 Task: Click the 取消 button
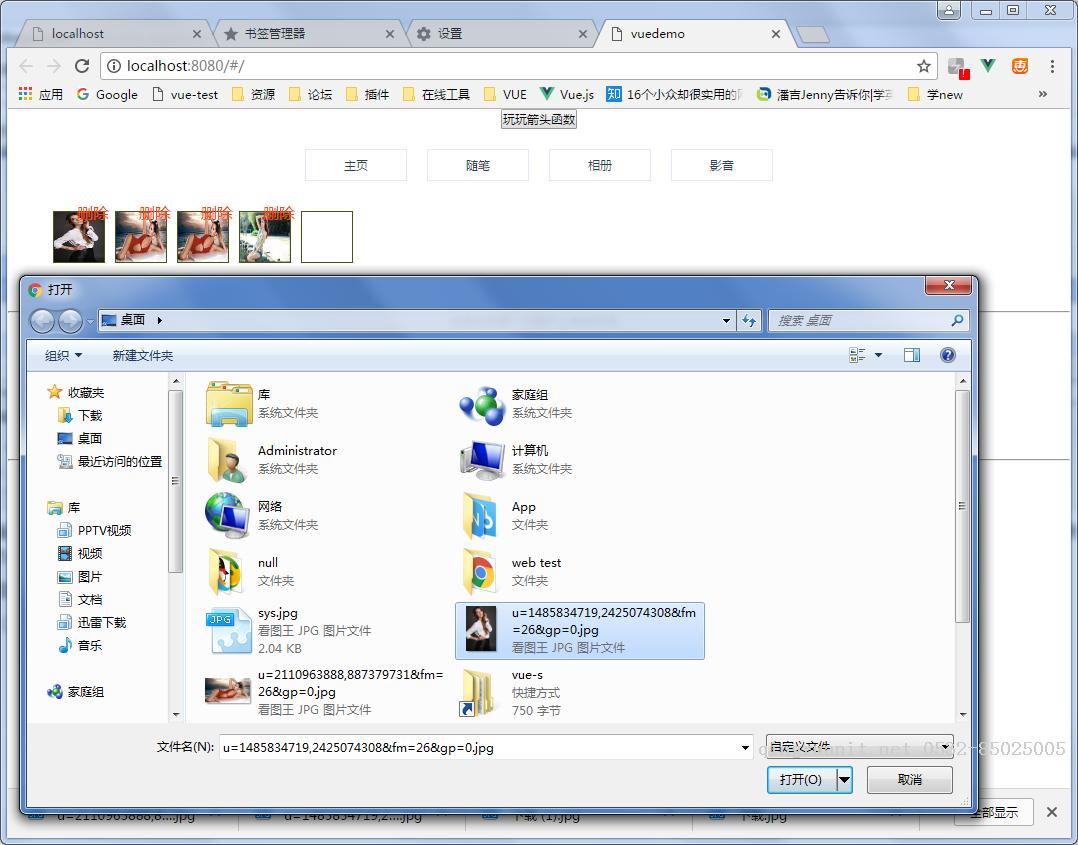tap(909, 779)
